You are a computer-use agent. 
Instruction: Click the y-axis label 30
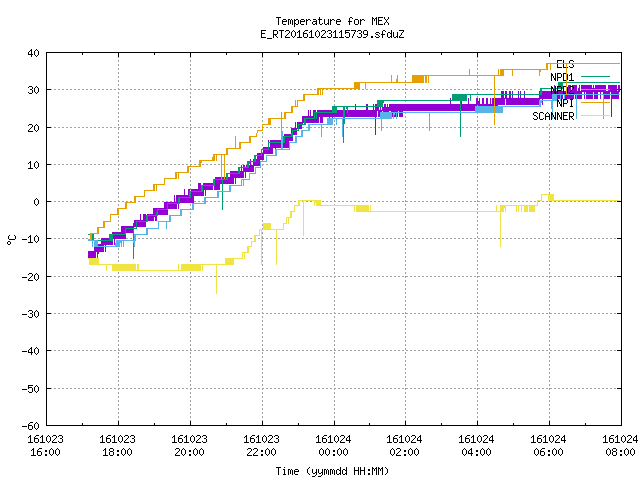33,90
